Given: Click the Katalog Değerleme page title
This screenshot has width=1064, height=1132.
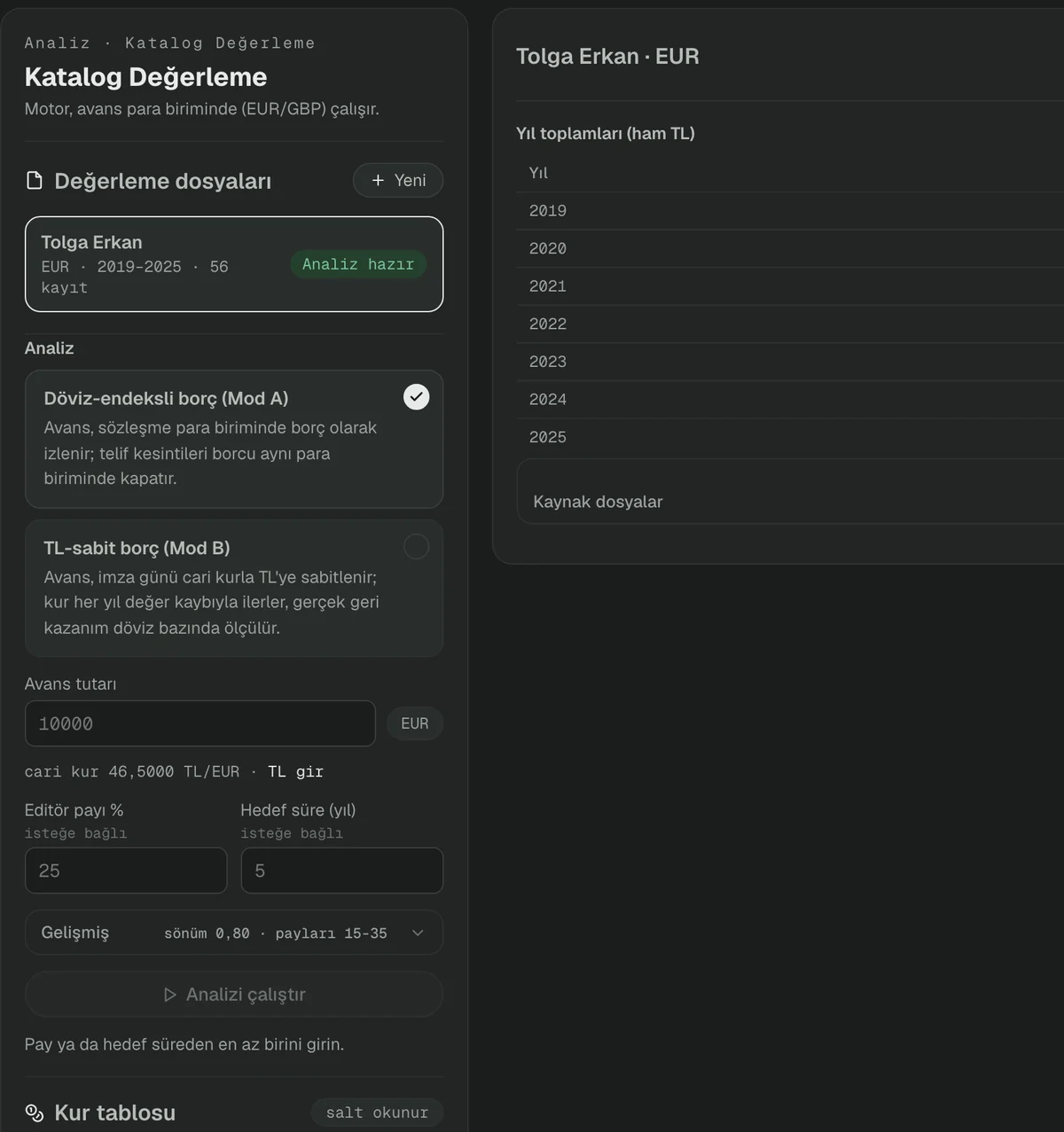Looking at the screenshot, I should point(145,77).
